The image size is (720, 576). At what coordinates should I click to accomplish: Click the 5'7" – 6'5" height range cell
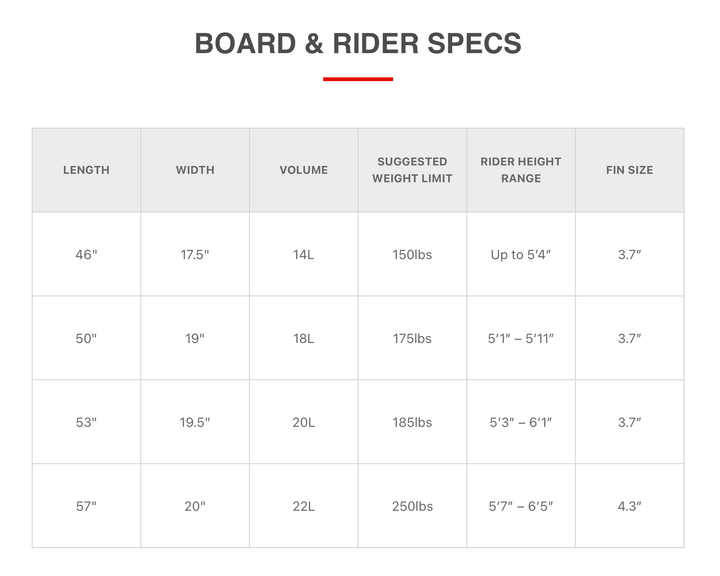tap(521, 506)
